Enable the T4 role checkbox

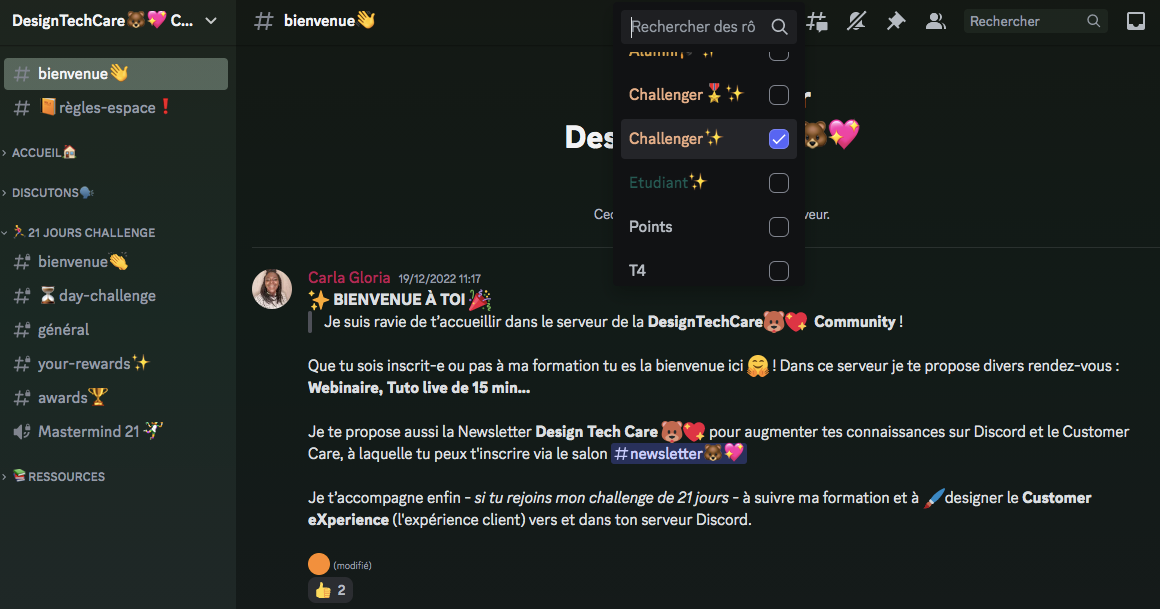[778, 271]
